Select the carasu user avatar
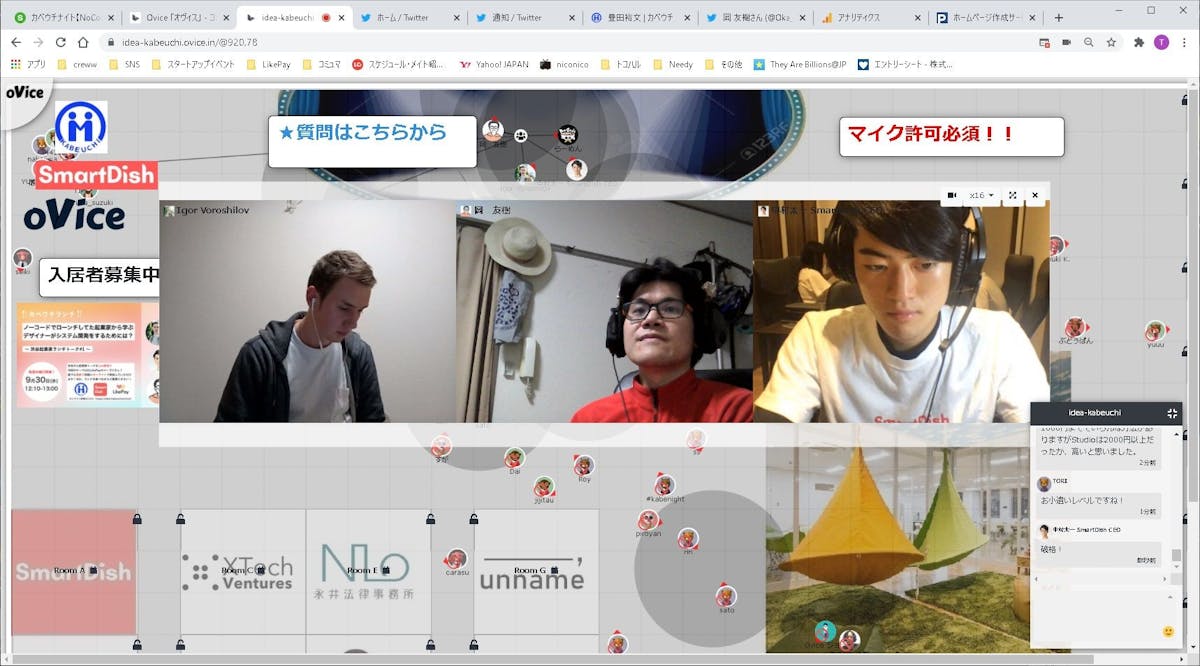The width and height of the screenshot is (1200, 666). tap(457, 559)
